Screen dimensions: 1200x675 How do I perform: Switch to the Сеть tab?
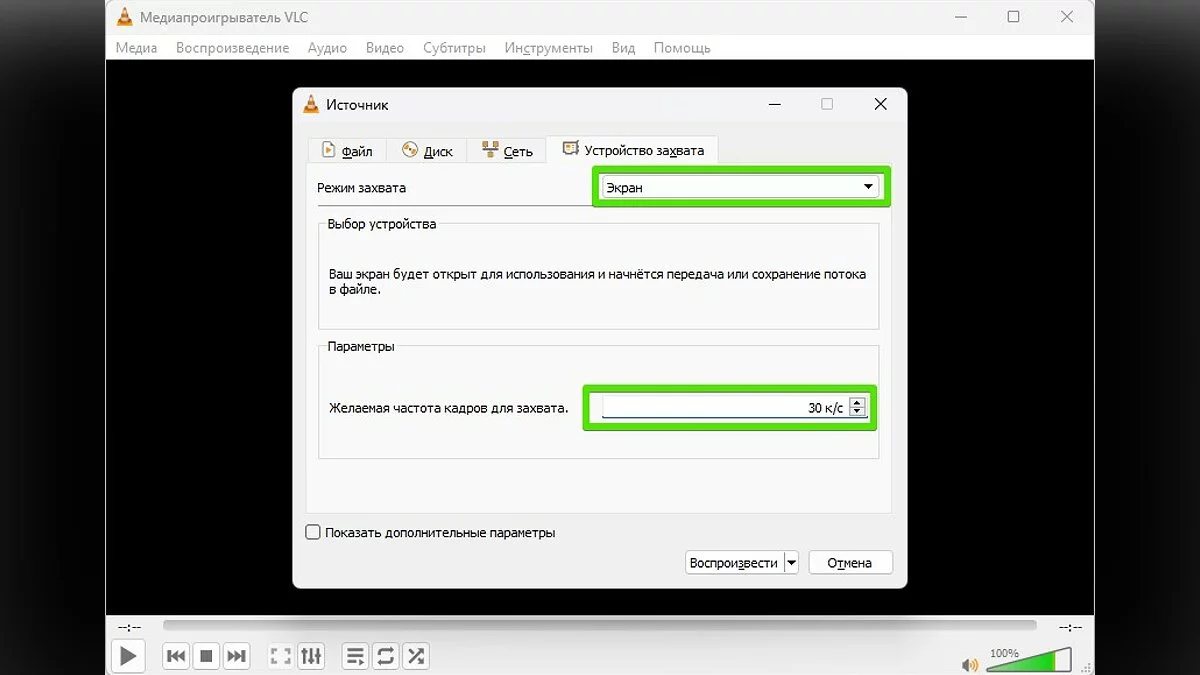(x=507, y=151)
